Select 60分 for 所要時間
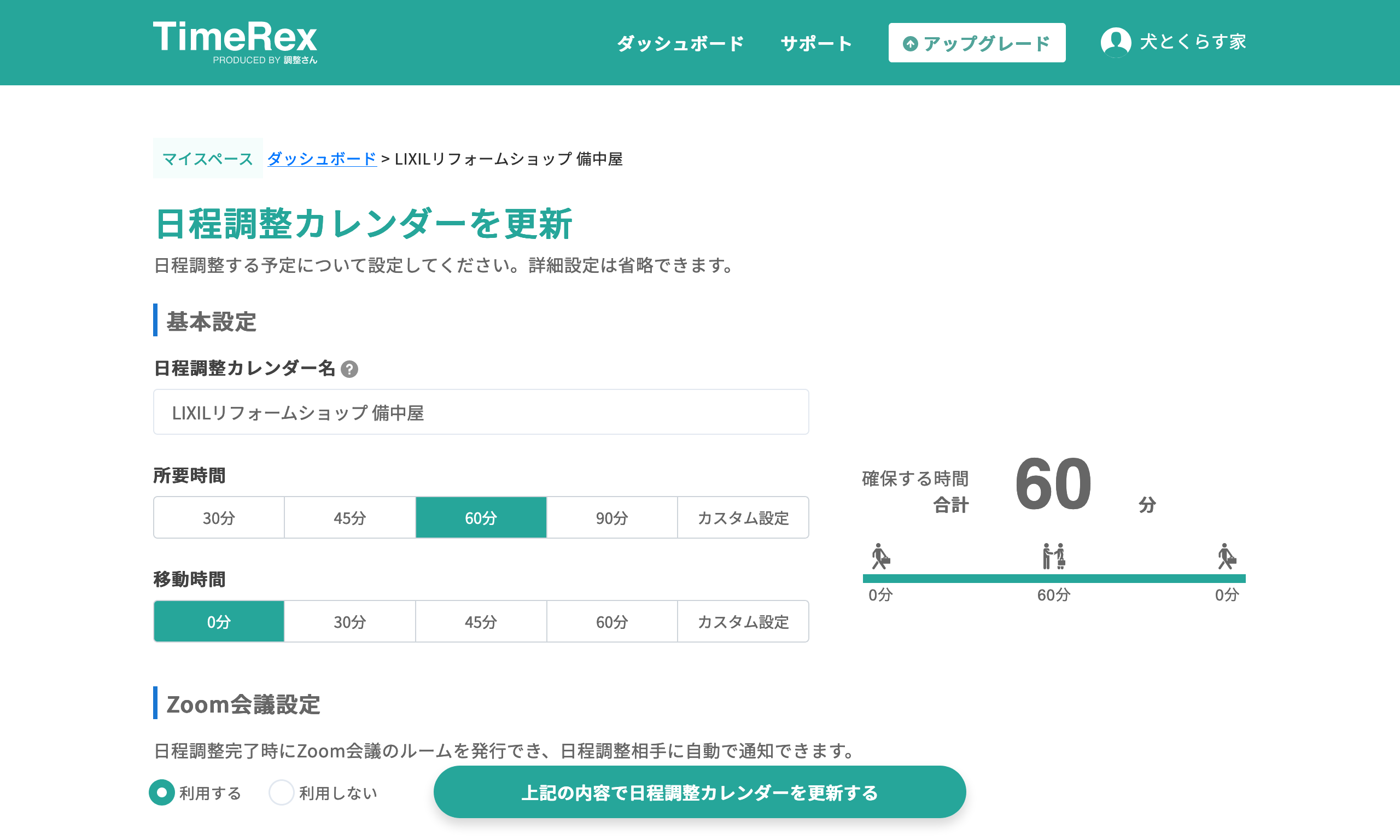Viewport: 1400px width, 840px height. pos(481,517)
